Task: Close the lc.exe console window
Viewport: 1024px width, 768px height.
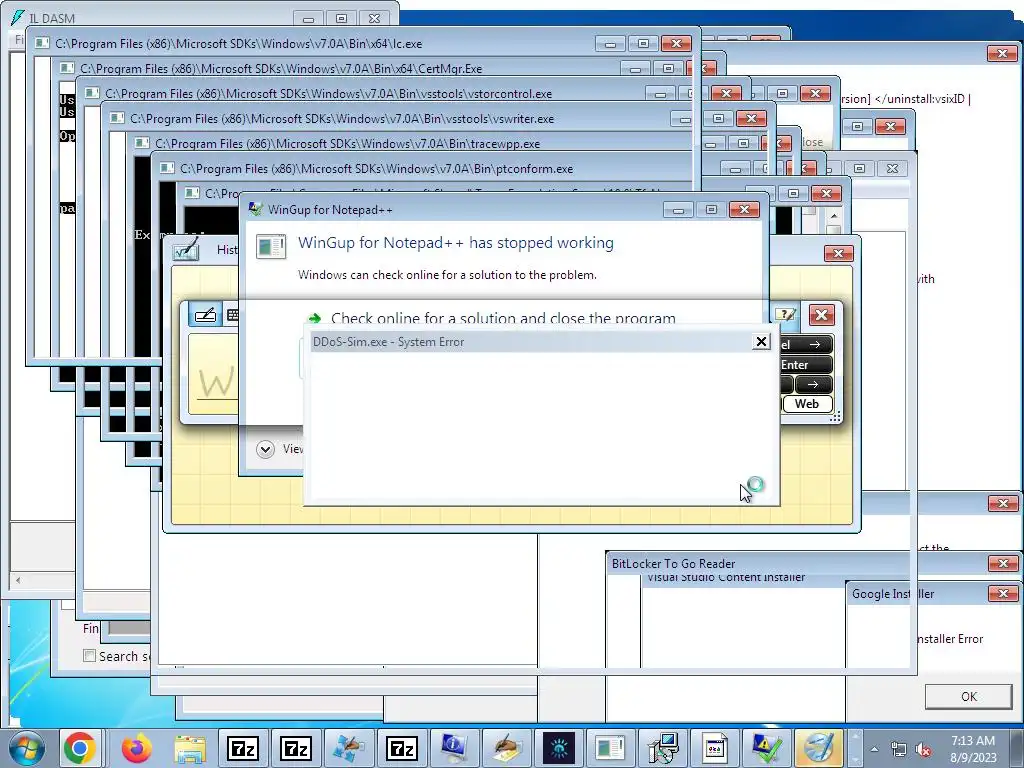Action: point(676,44)
